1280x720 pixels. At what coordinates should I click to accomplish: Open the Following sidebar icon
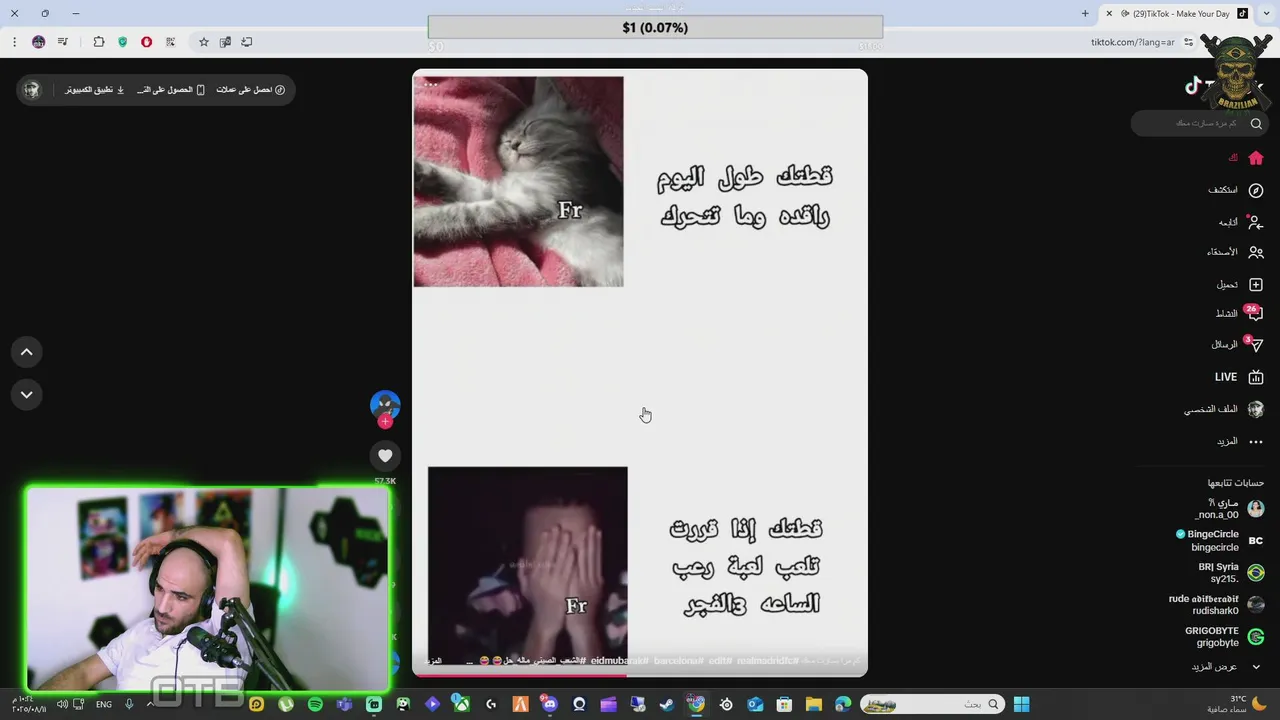1256,222
